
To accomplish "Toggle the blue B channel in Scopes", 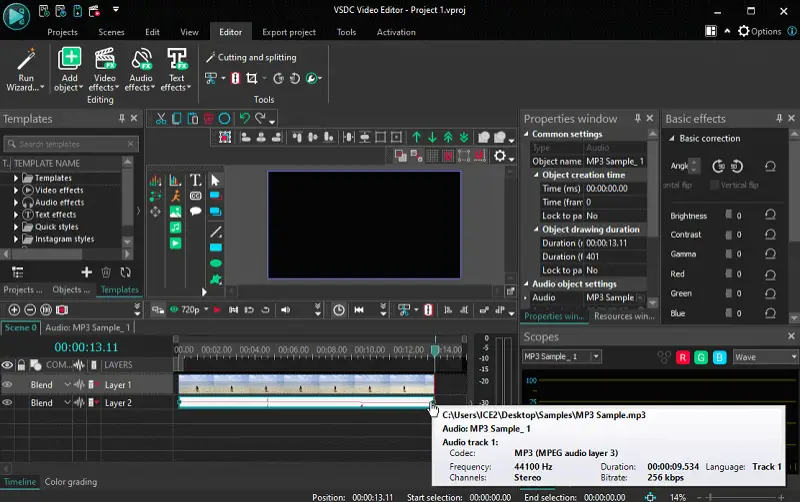I will 719,357.
